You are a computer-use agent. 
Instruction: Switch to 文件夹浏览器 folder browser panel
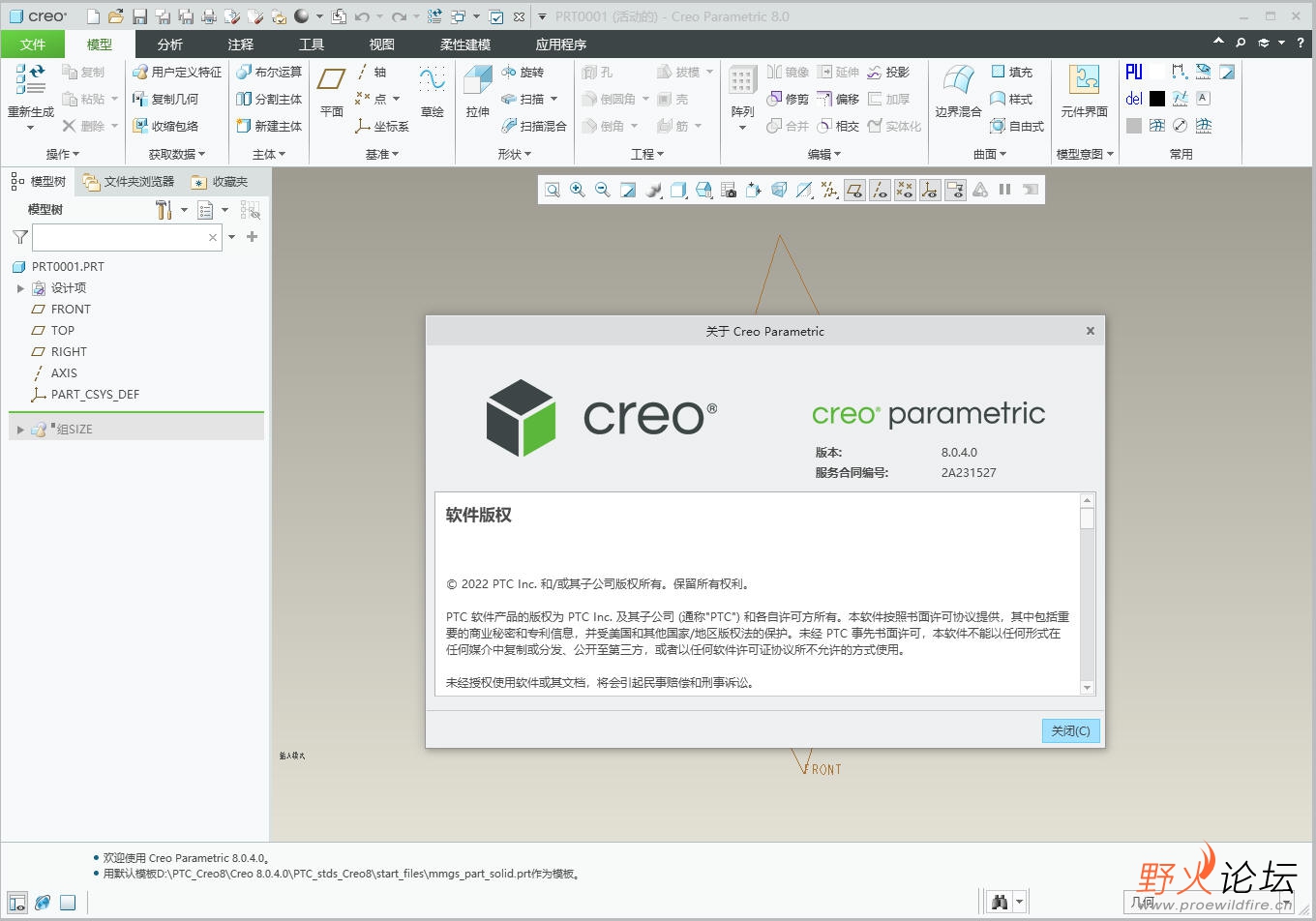(129, 182)
